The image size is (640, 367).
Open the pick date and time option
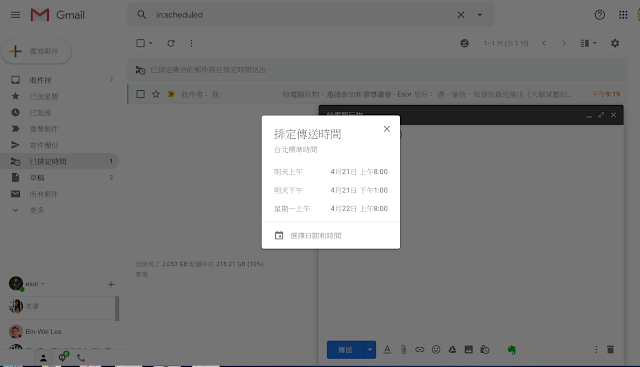[331, 236]
